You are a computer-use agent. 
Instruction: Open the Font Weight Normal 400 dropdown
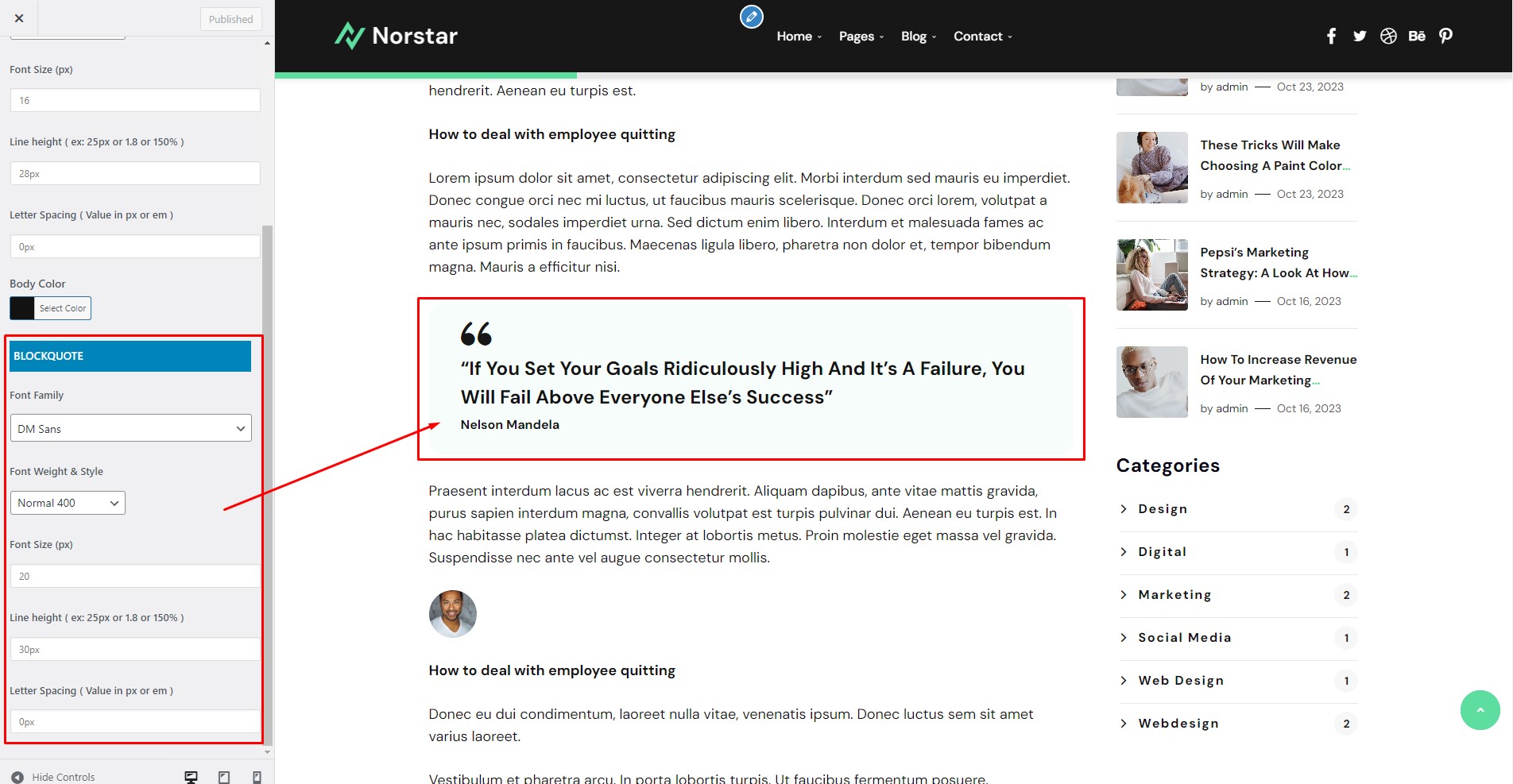[x=68, y=503]
